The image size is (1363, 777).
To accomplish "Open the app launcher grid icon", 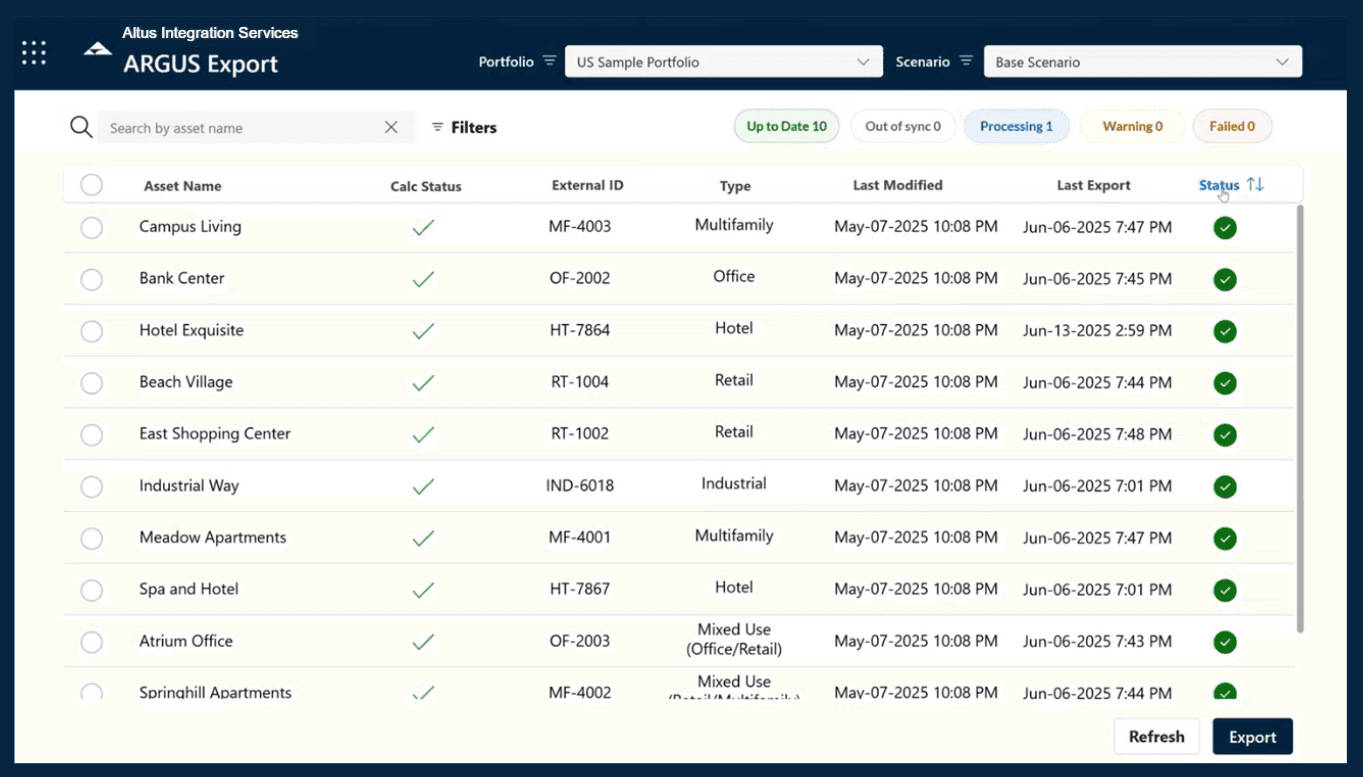I will coord(34,53).
